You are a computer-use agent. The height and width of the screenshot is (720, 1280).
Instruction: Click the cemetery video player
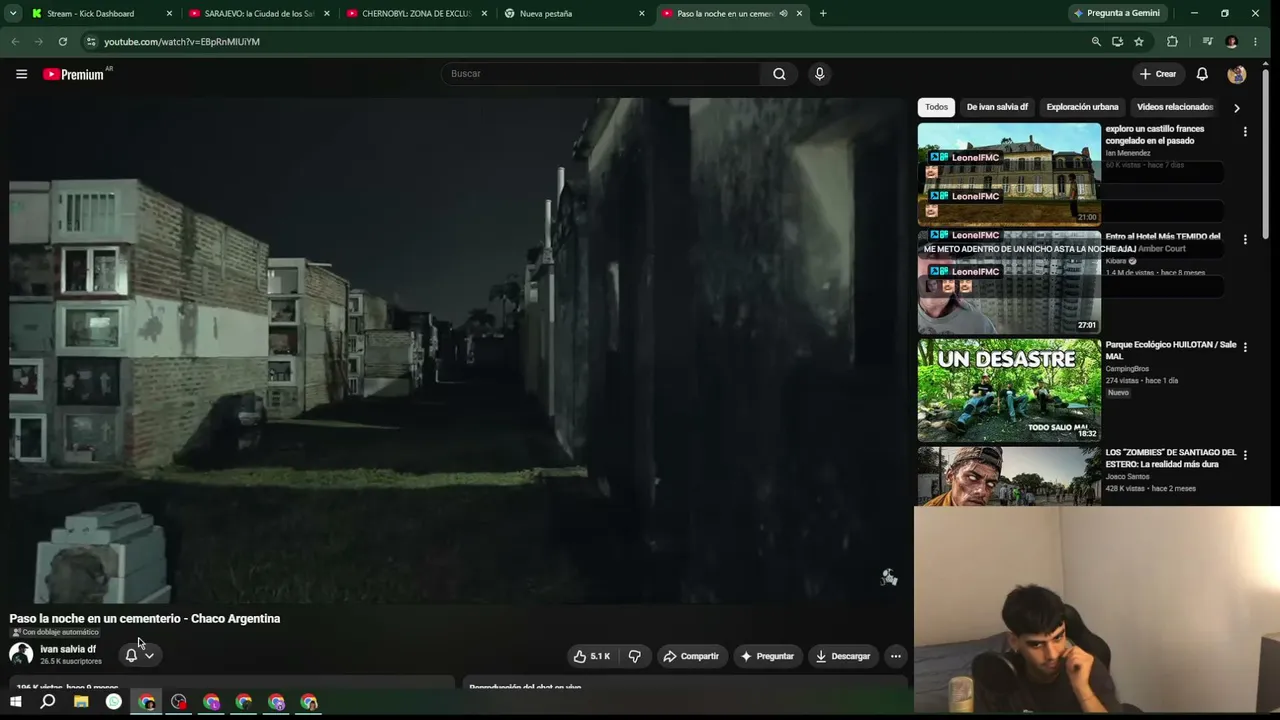456,351
